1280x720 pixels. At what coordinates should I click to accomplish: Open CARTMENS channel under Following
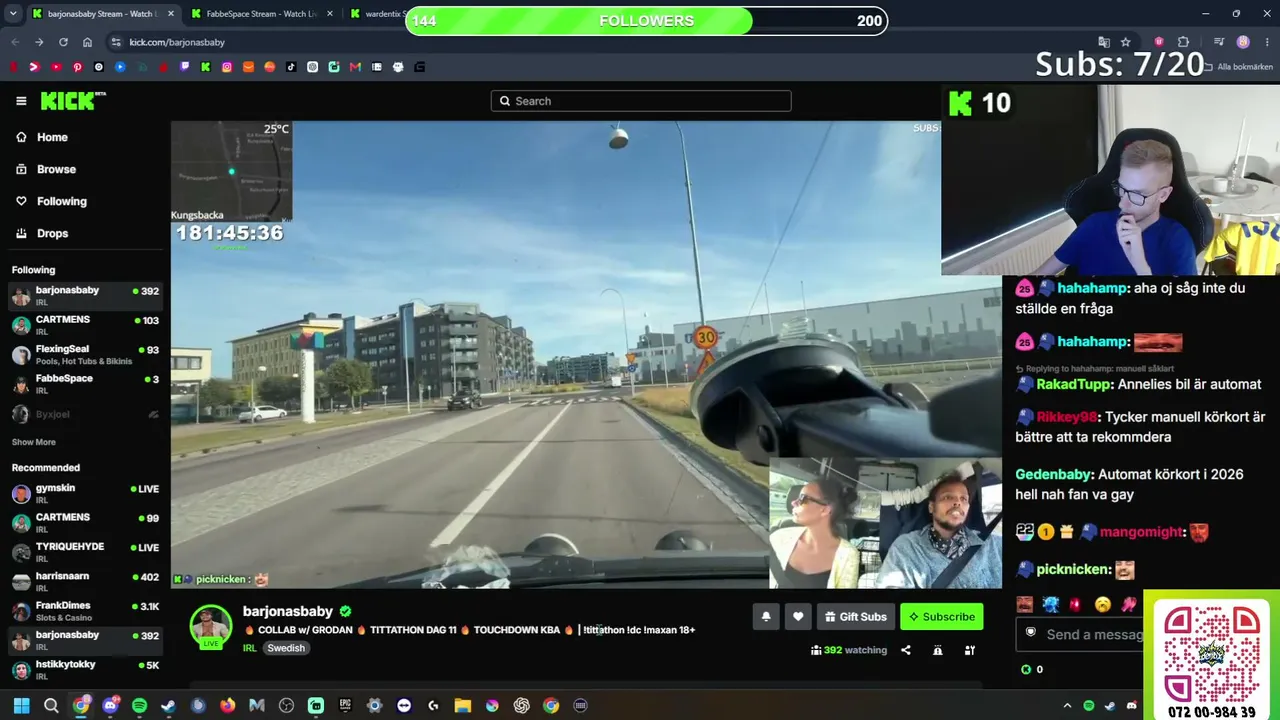tap(85, 325)
